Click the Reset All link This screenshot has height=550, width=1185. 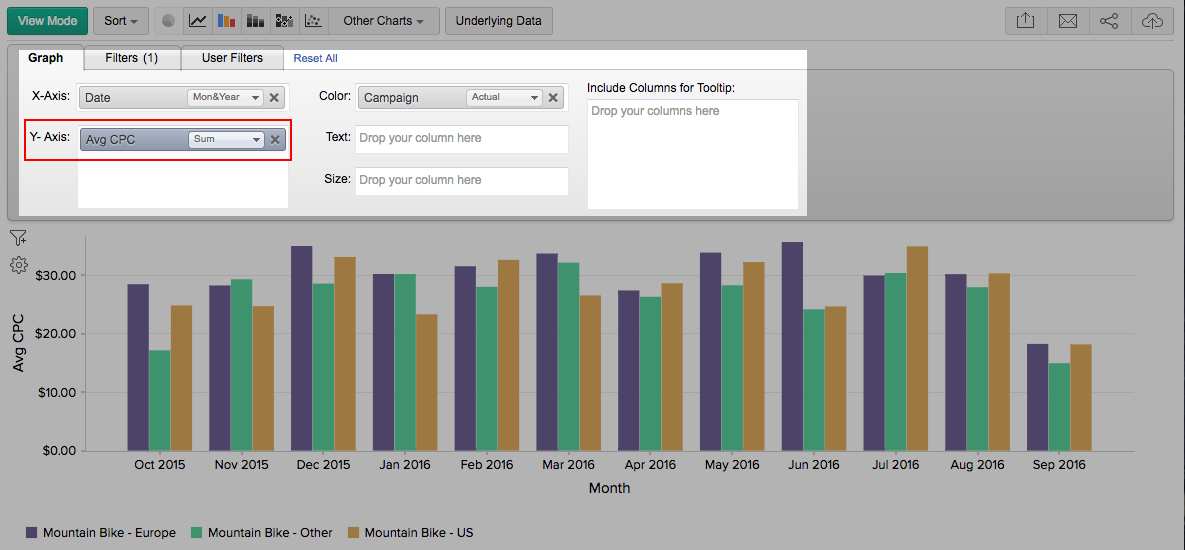point(316,59)
